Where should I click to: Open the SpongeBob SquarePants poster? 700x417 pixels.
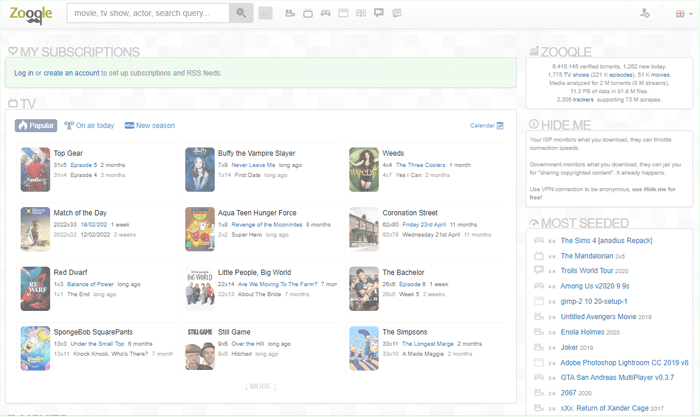click(35, 348)
